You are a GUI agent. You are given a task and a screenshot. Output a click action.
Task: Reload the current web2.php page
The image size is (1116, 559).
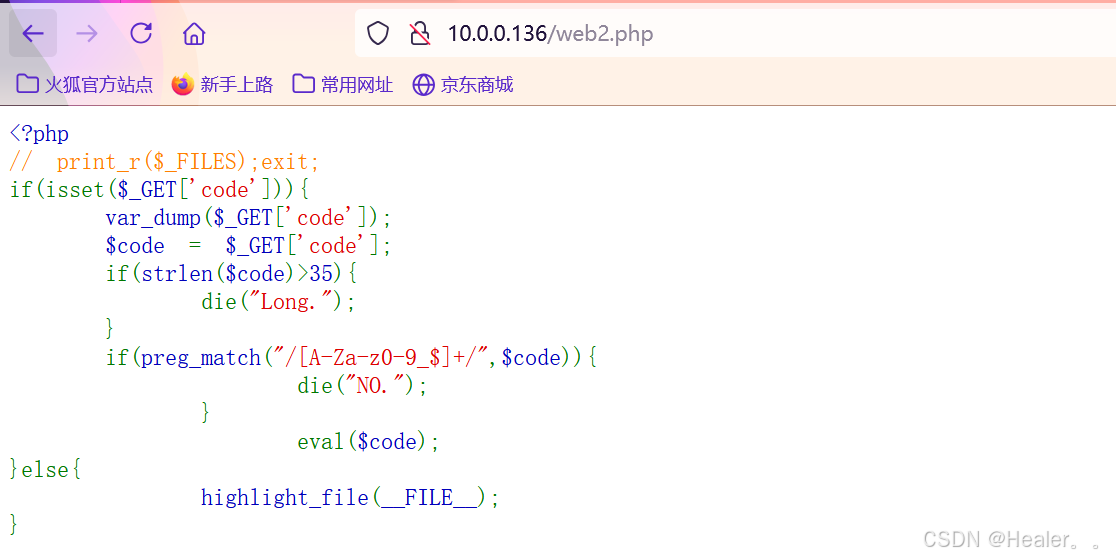click(141, 33)
